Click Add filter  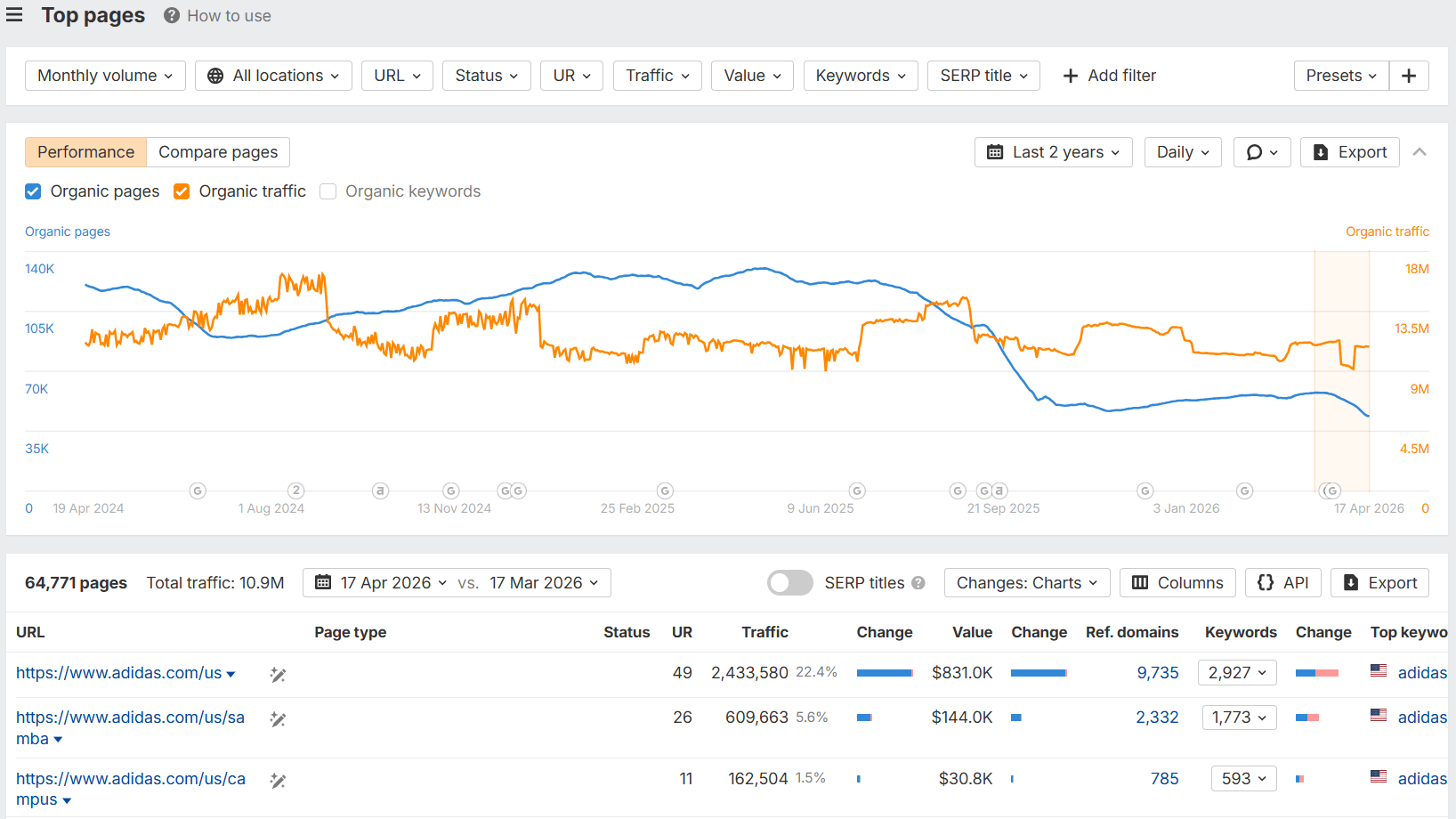[1110, 76]
